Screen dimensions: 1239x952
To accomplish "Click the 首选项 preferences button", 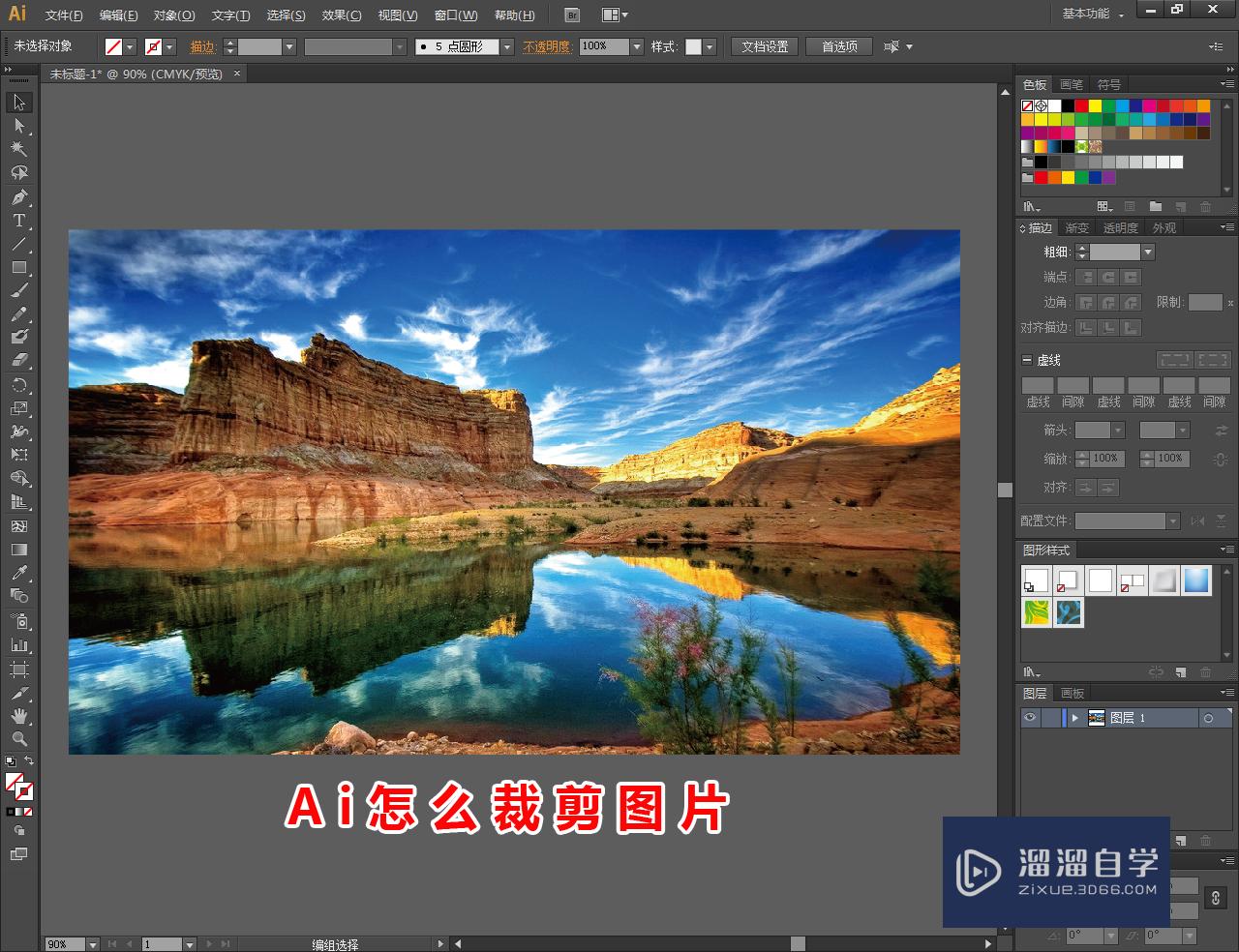I will pos(839,46).
